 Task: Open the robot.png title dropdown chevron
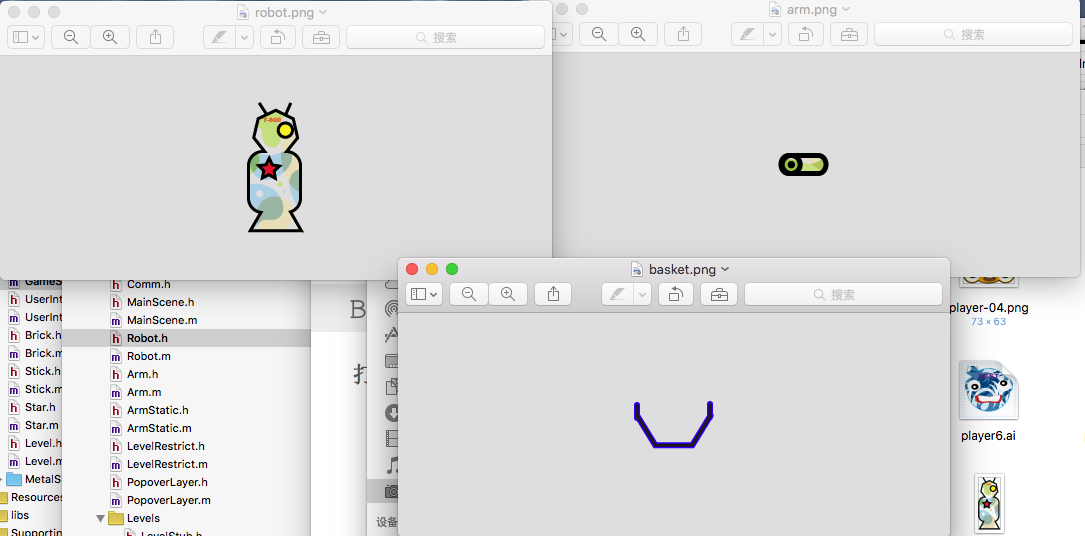click(x=324, y=12)
